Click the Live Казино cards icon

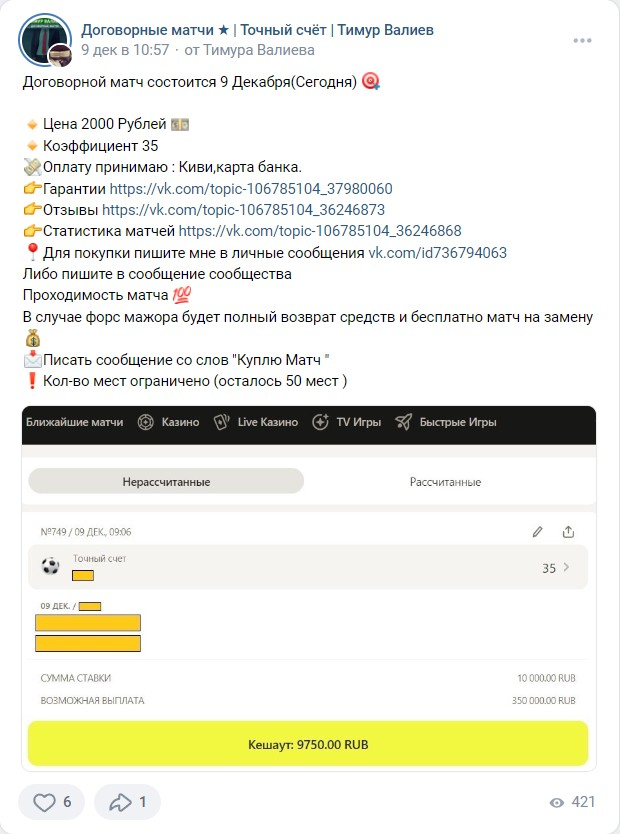click(x=221, y=422)
